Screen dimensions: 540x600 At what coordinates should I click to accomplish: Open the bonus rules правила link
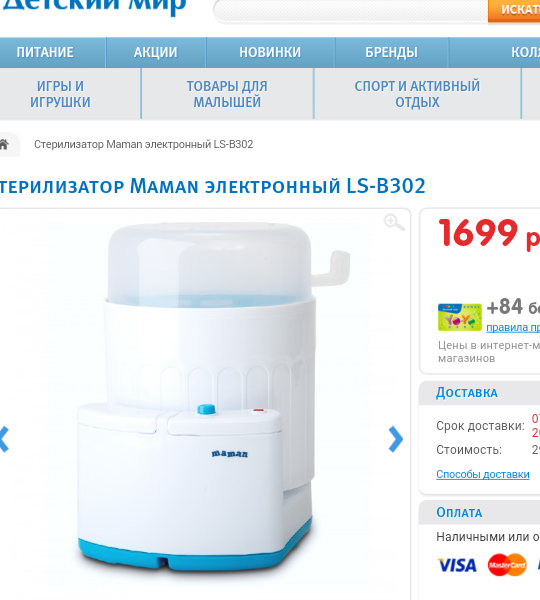pos(513,328)
